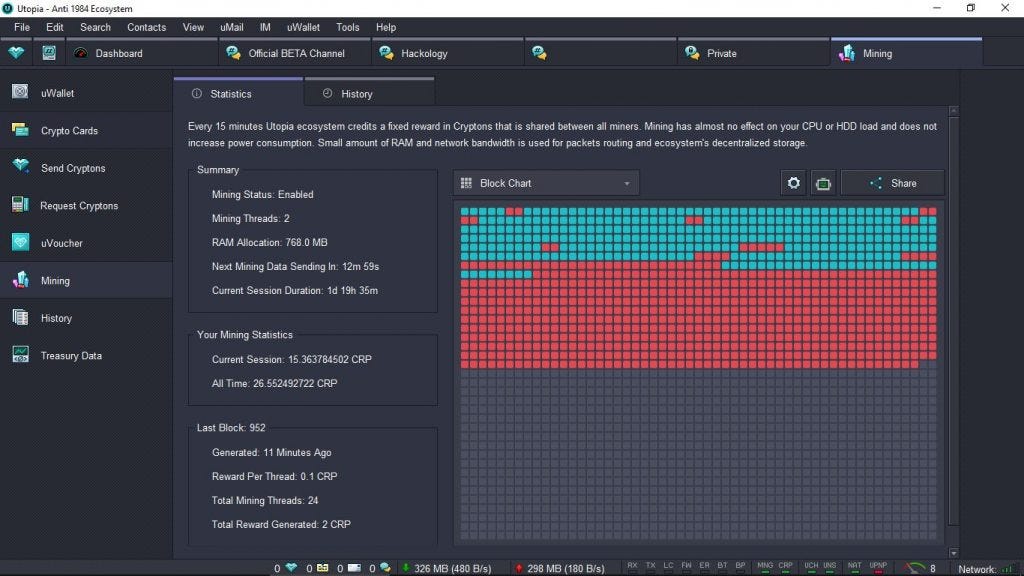Open the View menu
The image size is (1024, 576).
click(x=193, y=27)
